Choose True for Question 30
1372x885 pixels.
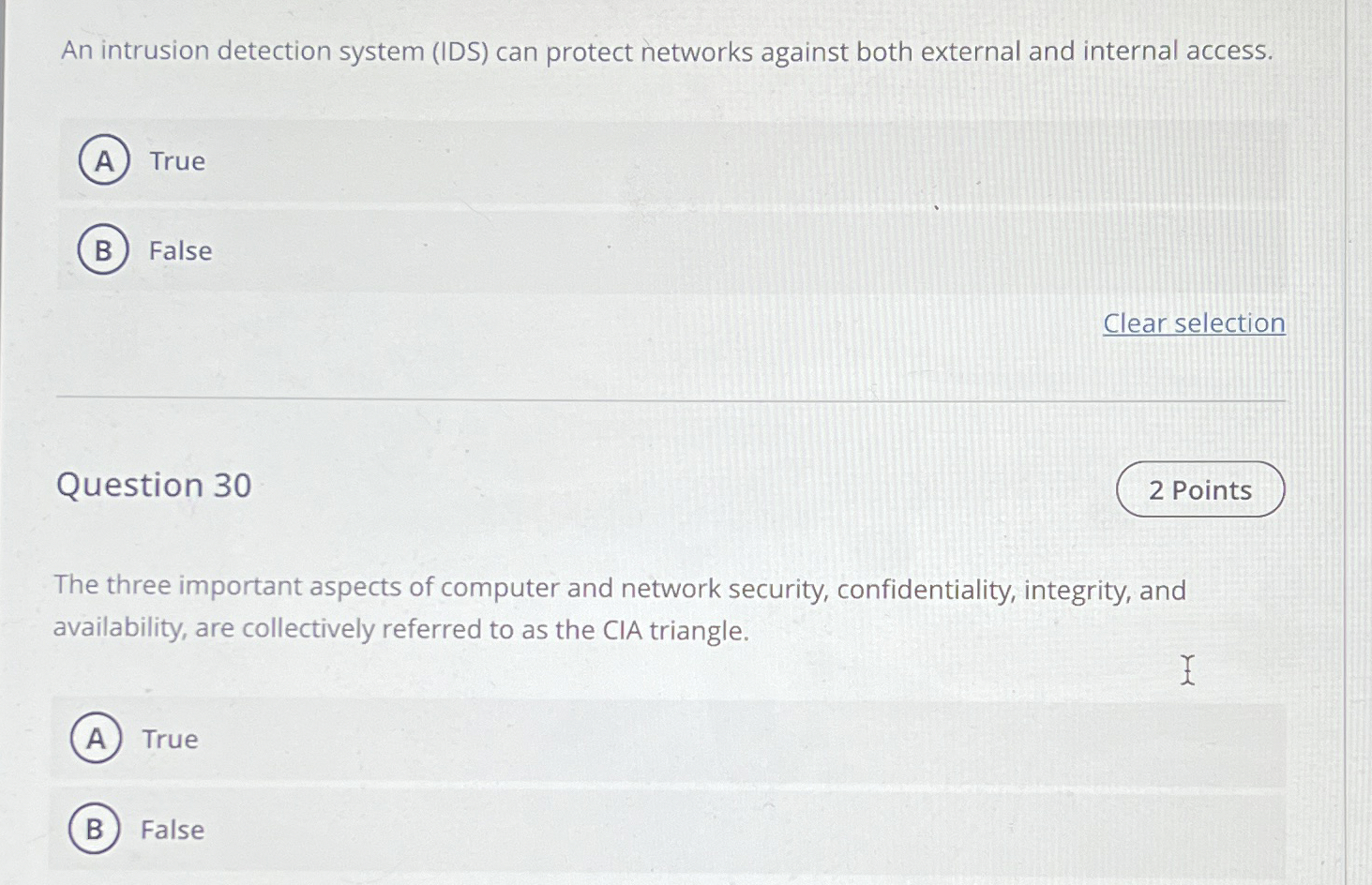(x=98, y=739)
